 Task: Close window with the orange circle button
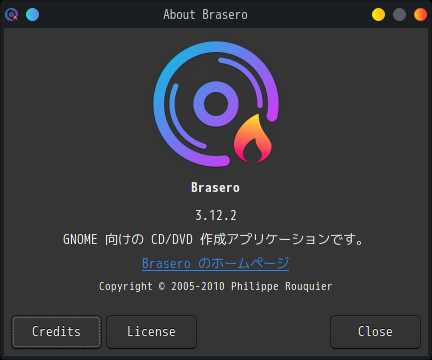click(x=420, y=15)
